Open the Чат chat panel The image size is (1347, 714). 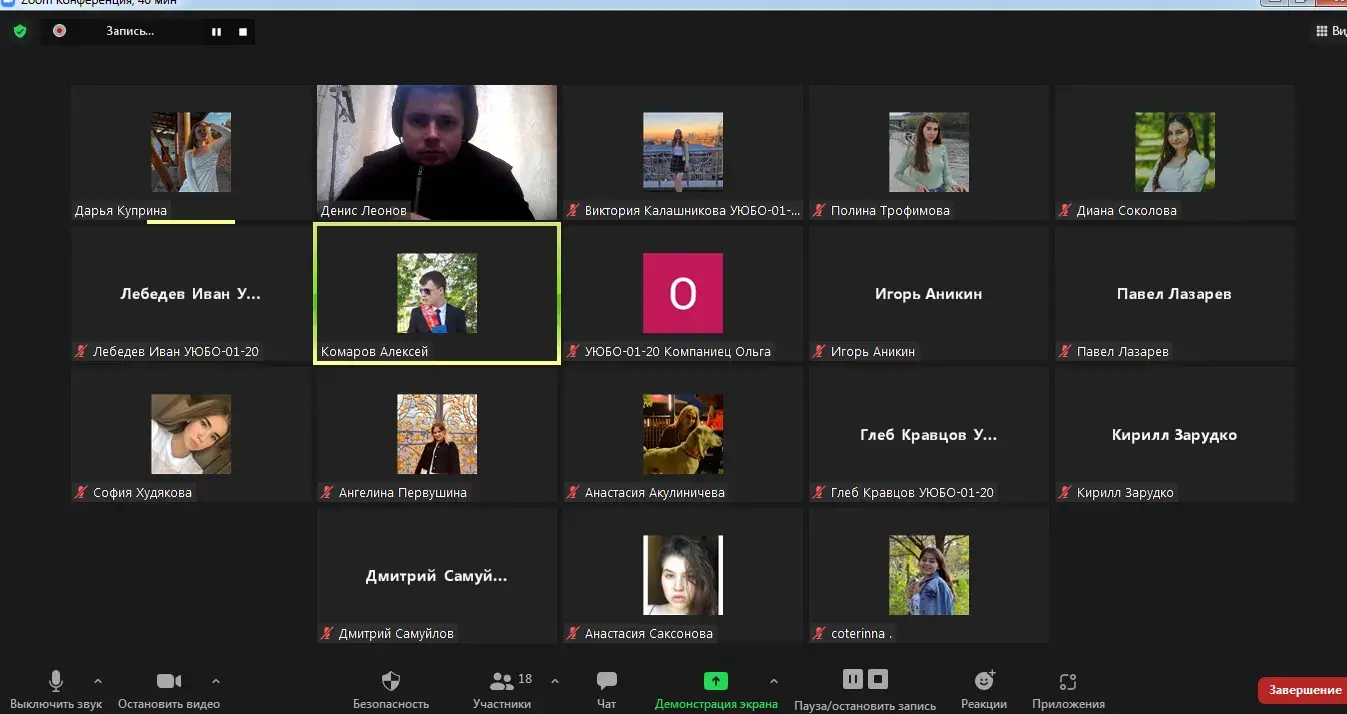click(606, 690)
